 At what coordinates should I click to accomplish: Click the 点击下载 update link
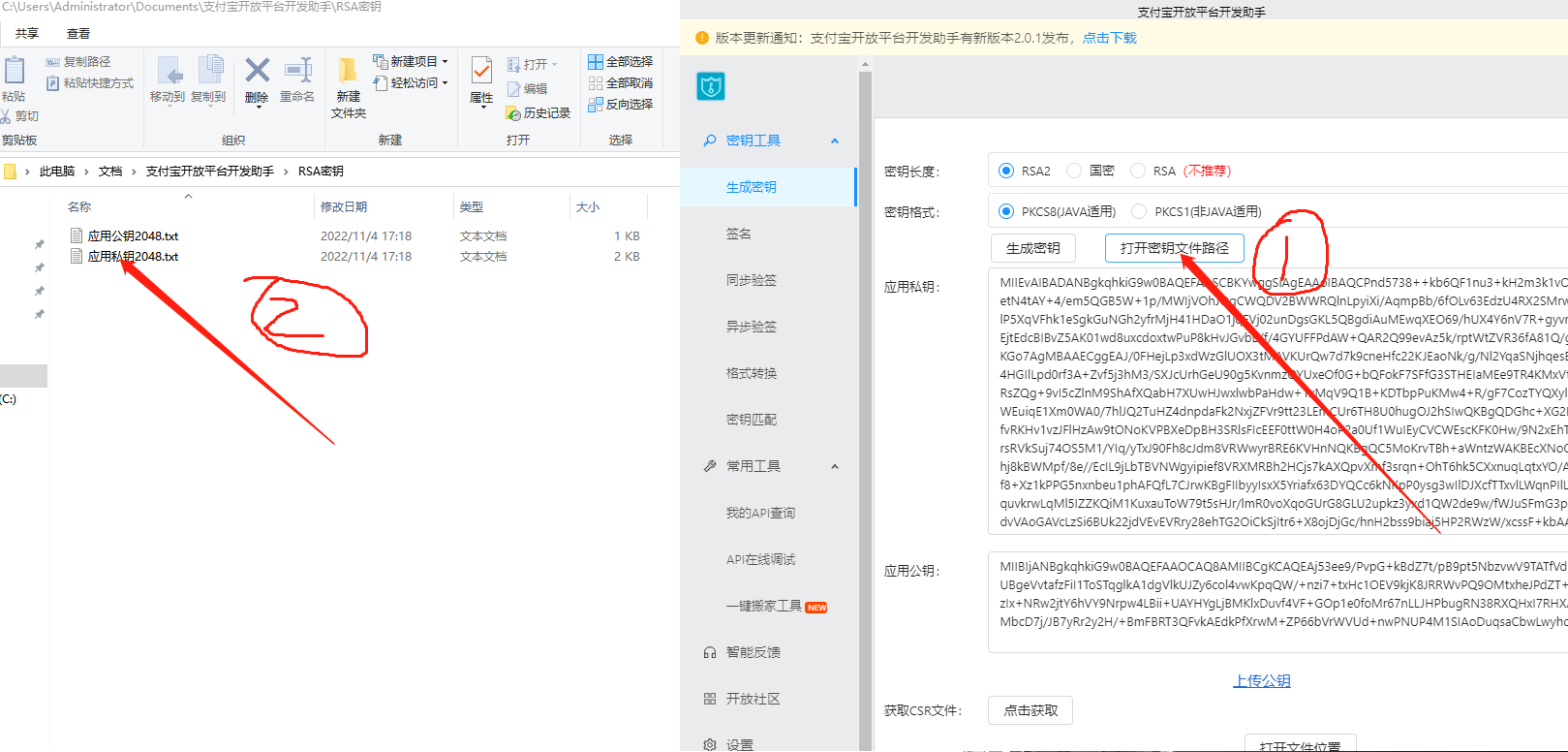pos(1110,38)
